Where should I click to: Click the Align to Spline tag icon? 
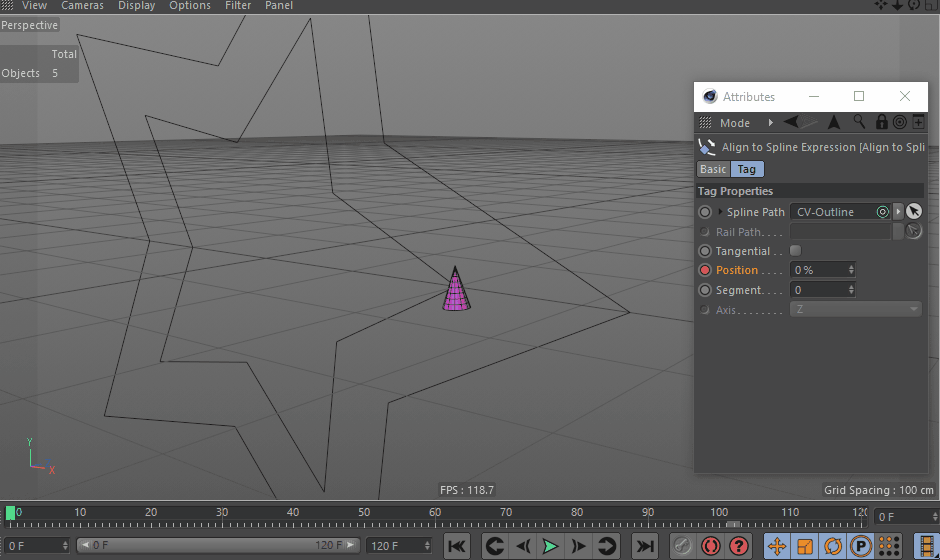[707, 147]
